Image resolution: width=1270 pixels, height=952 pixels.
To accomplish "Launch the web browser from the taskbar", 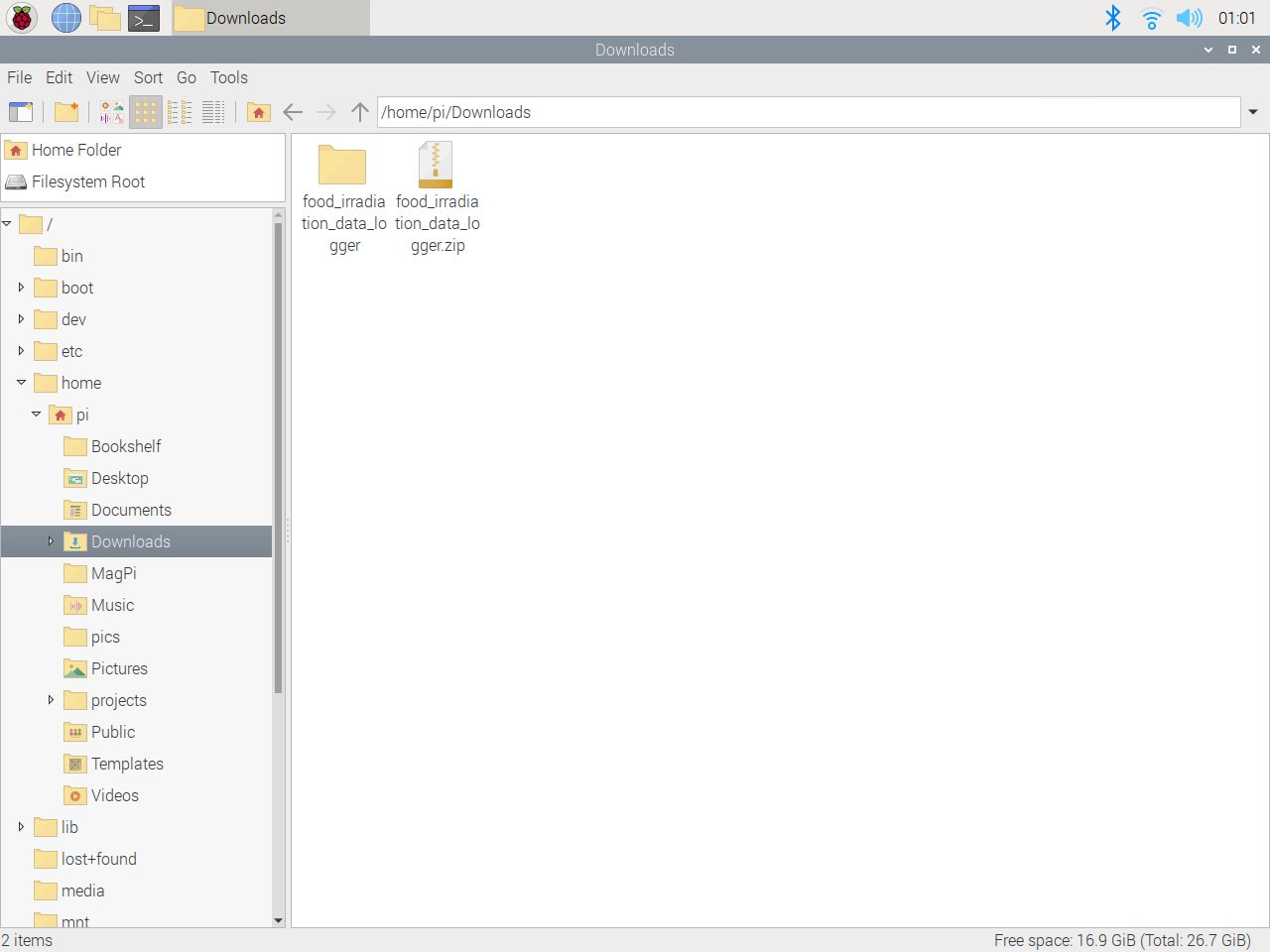I will [65, 17].
